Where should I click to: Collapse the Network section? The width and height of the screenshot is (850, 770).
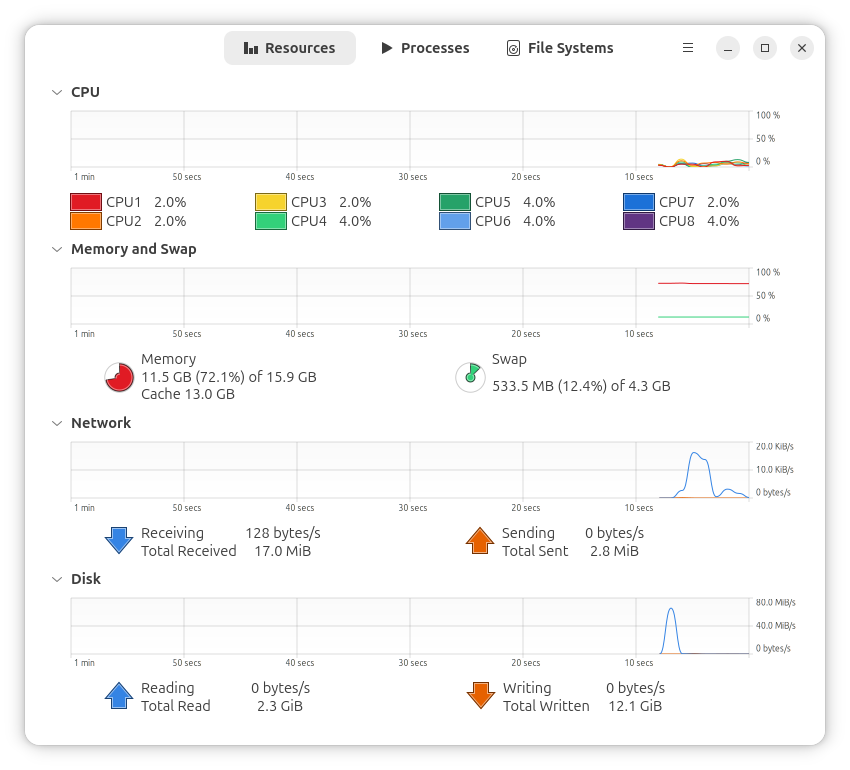point(57,423)
